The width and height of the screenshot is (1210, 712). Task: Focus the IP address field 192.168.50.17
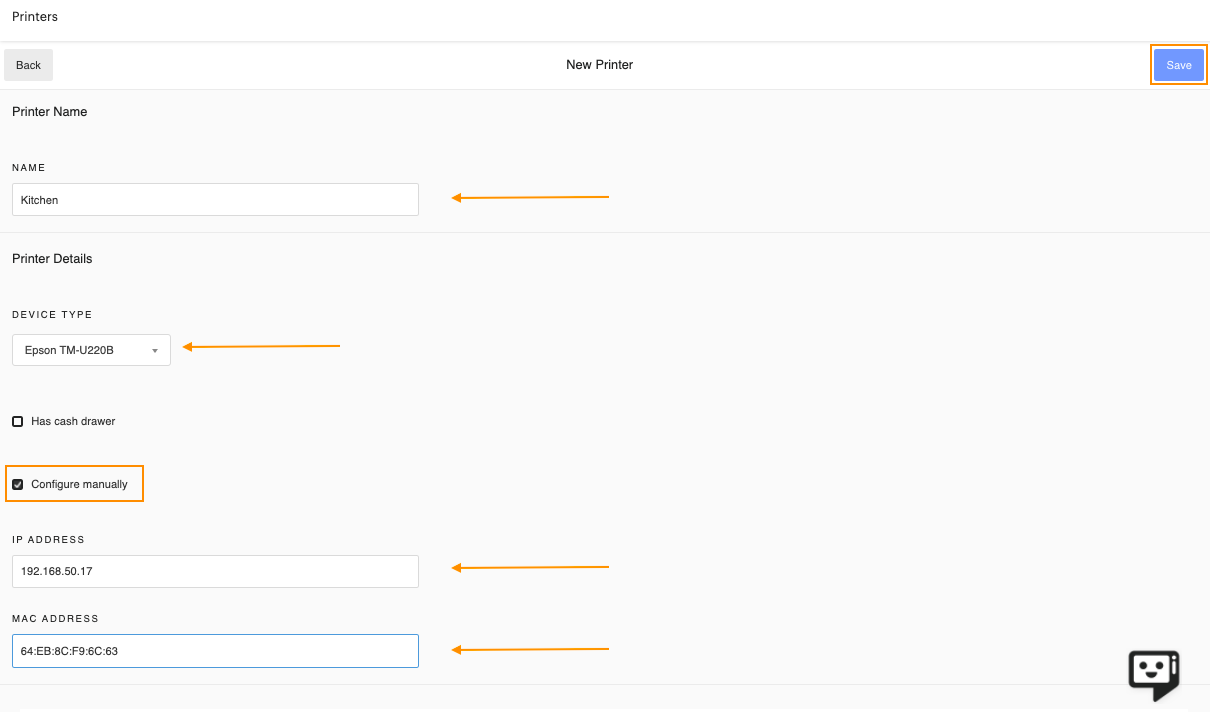215,572
